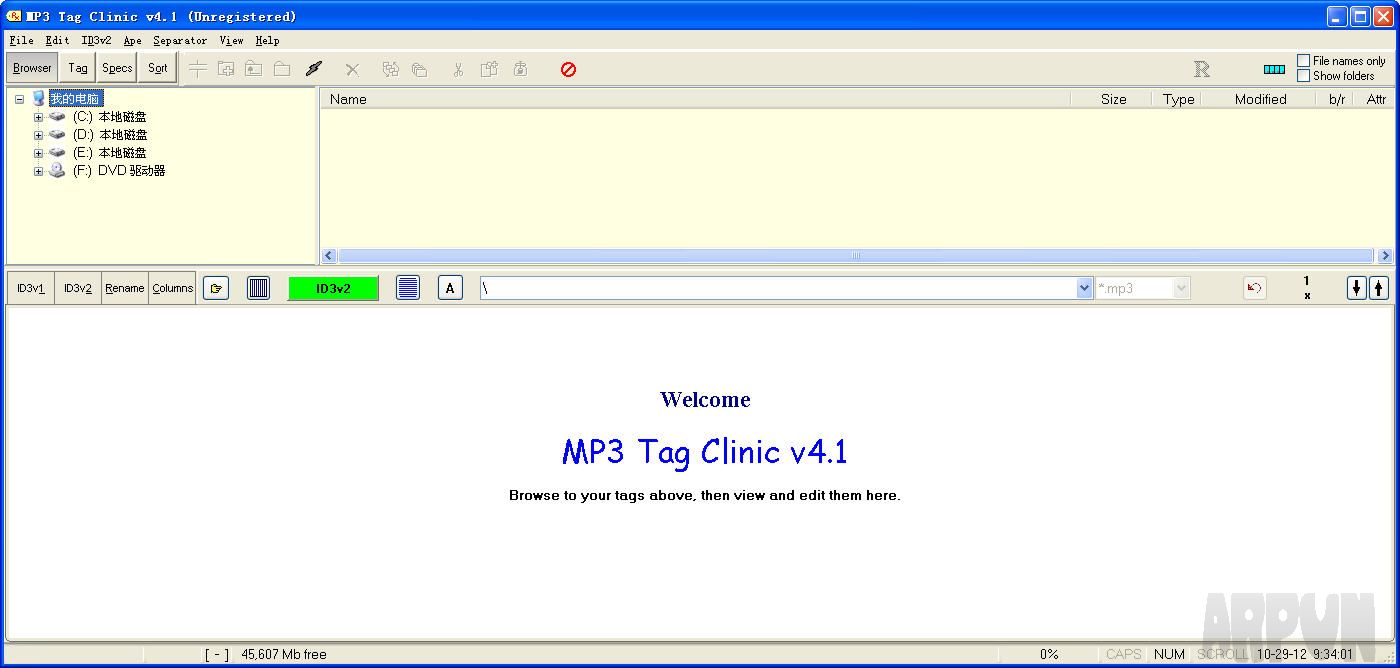The image size is (1400, 668).
Task: Click the icon right of paste icon
Action: click(x=520, y=69)
